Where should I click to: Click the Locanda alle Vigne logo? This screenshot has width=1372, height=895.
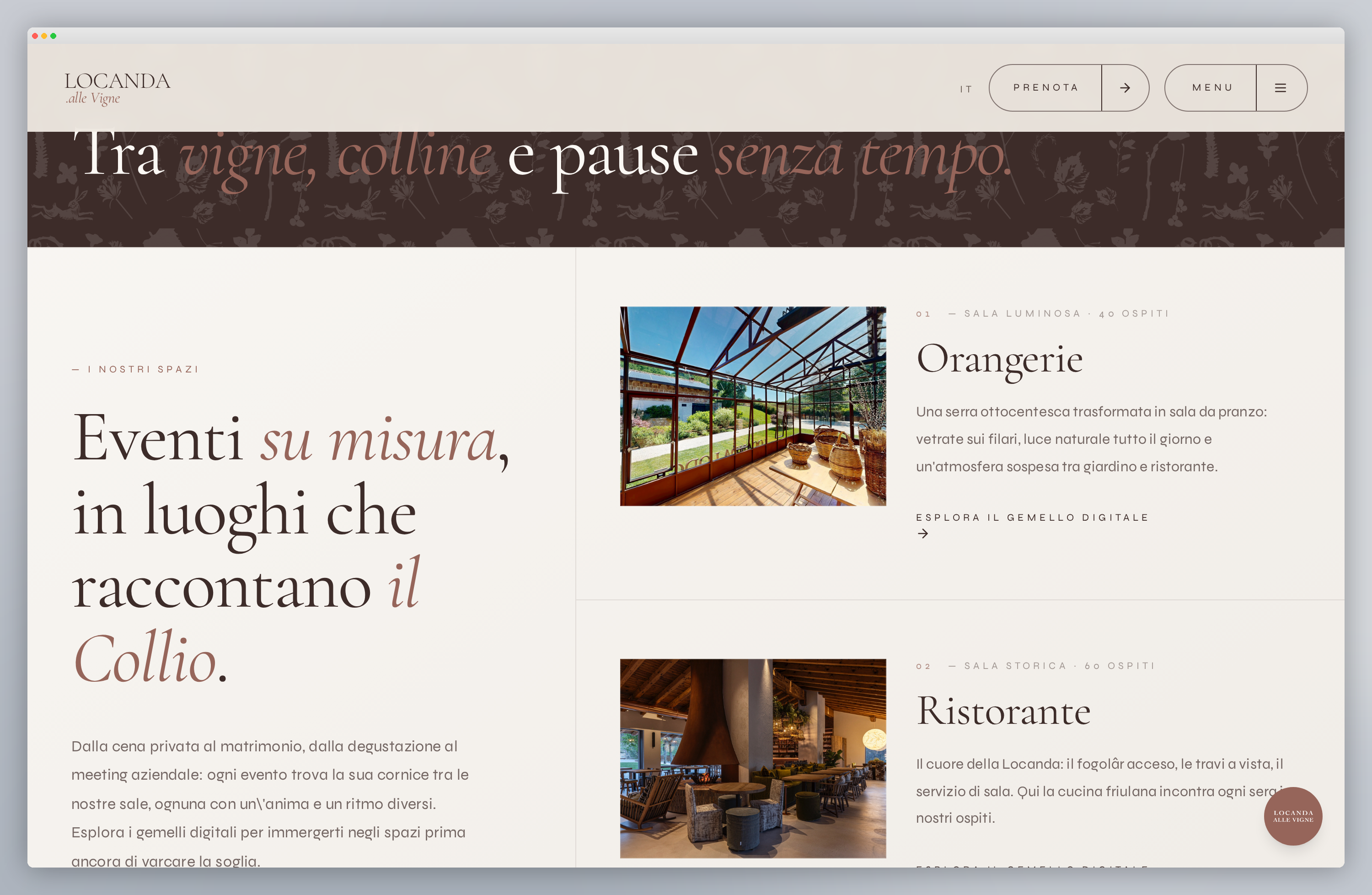tap(118, 88)
